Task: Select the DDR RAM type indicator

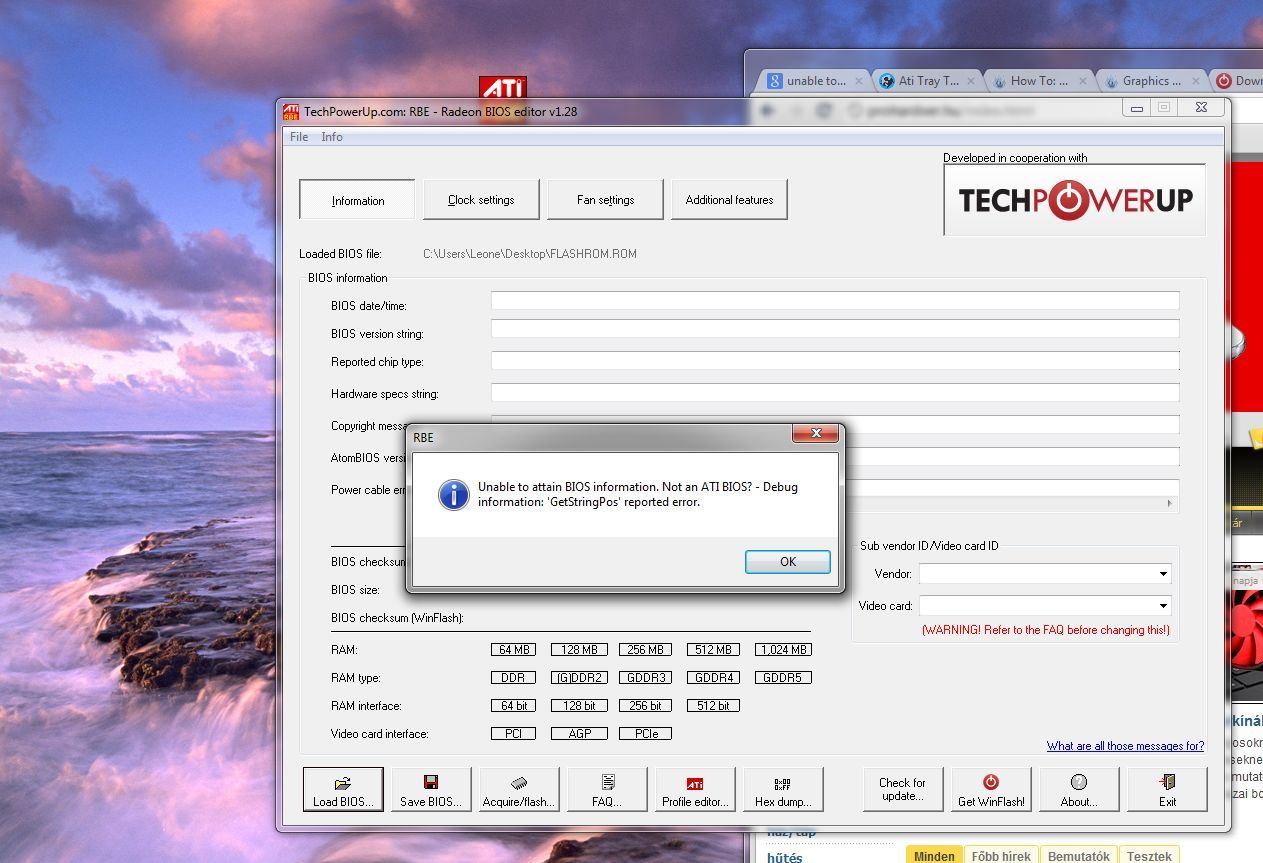Action: (514, 677)
